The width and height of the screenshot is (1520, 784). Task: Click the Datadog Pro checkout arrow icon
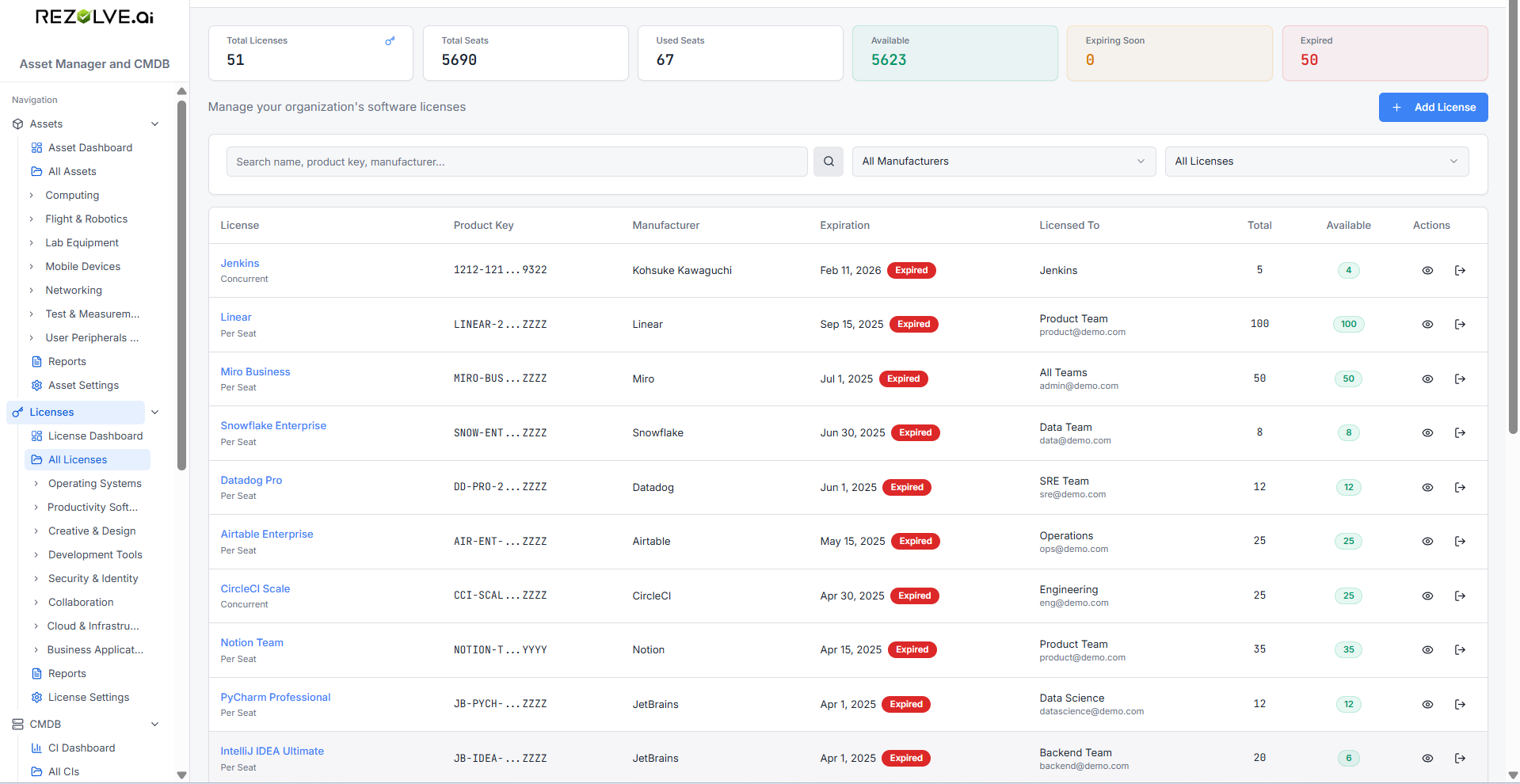(x=1460, y=488)
